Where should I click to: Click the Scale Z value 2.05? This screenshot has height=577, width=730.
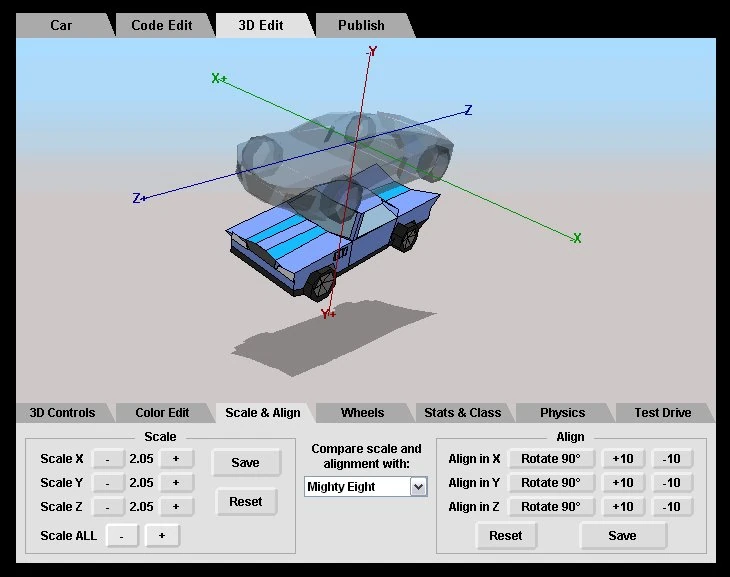pyautogui.click(x=142, y=507)
